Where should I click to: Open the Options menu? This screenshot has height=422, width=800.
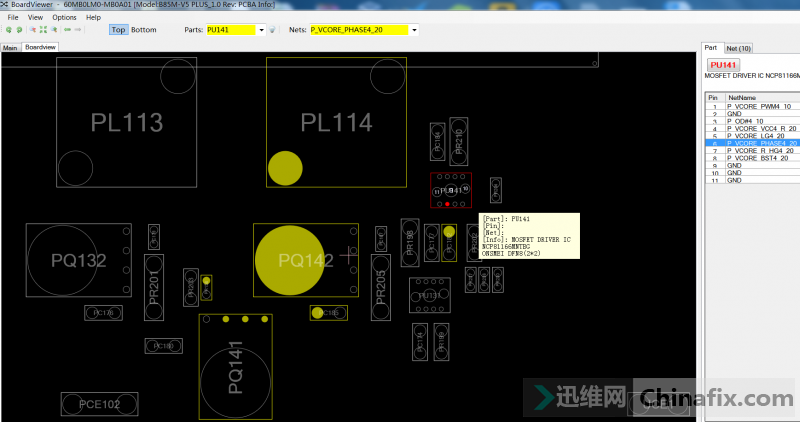[64, 17]
